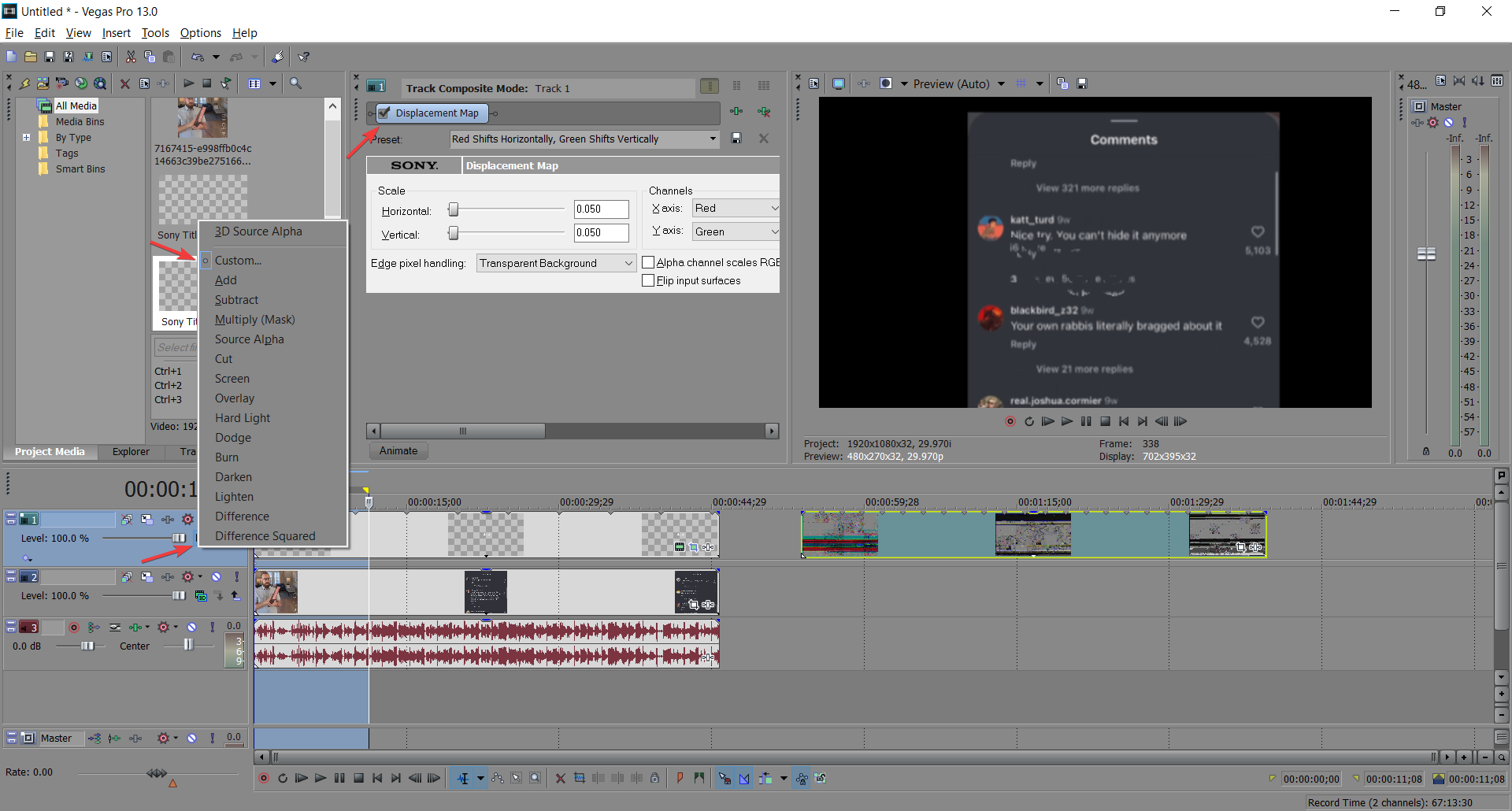Remove the plug-in with the X next to preset
1512x811 pixels.
763,139
